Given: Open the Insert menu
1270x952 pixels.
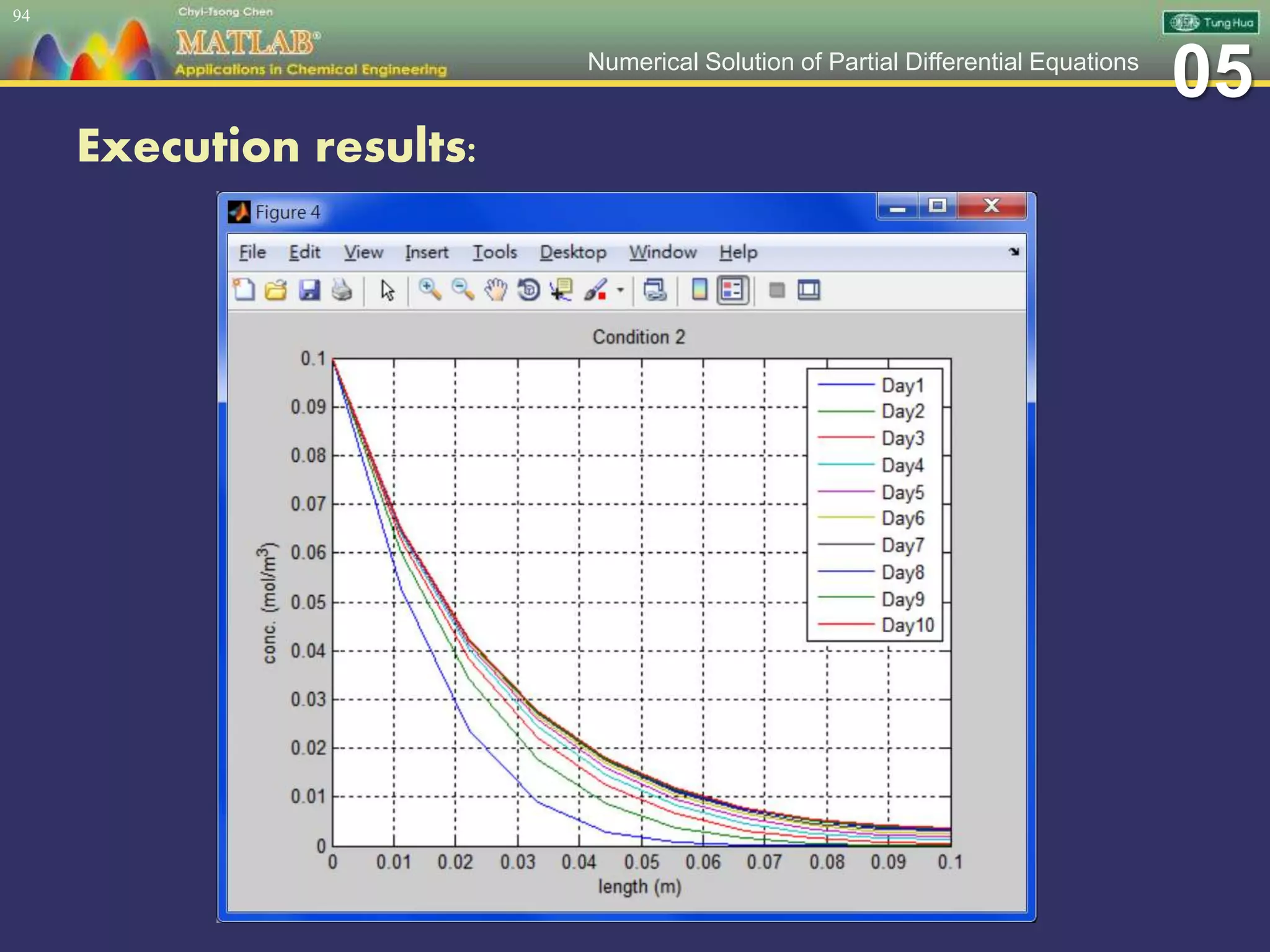Looking at the screenshot, I should (x=427, y=252).
